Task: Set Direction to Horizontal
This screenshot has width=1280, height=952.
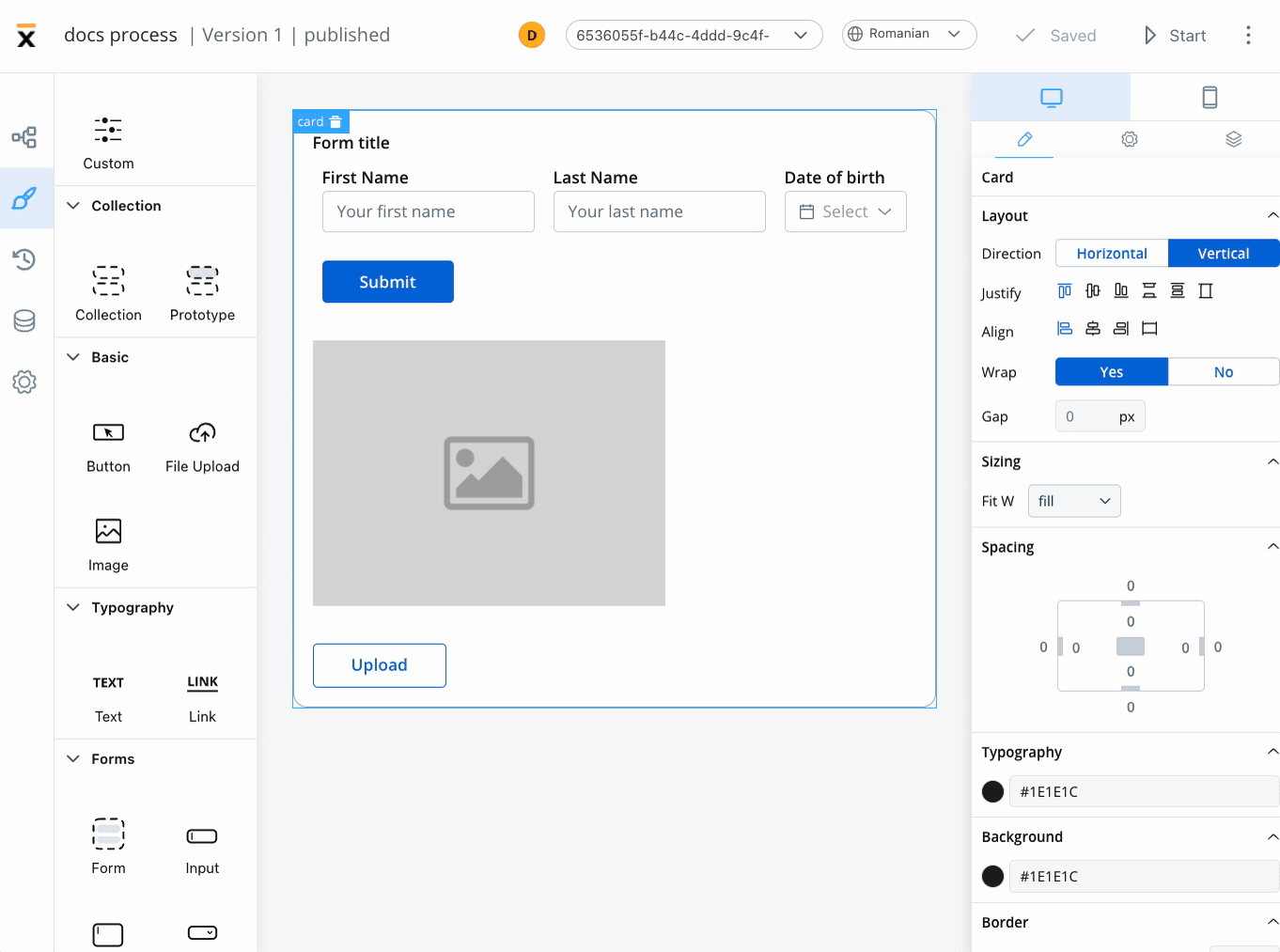Action: click(x=1112, y=253)
